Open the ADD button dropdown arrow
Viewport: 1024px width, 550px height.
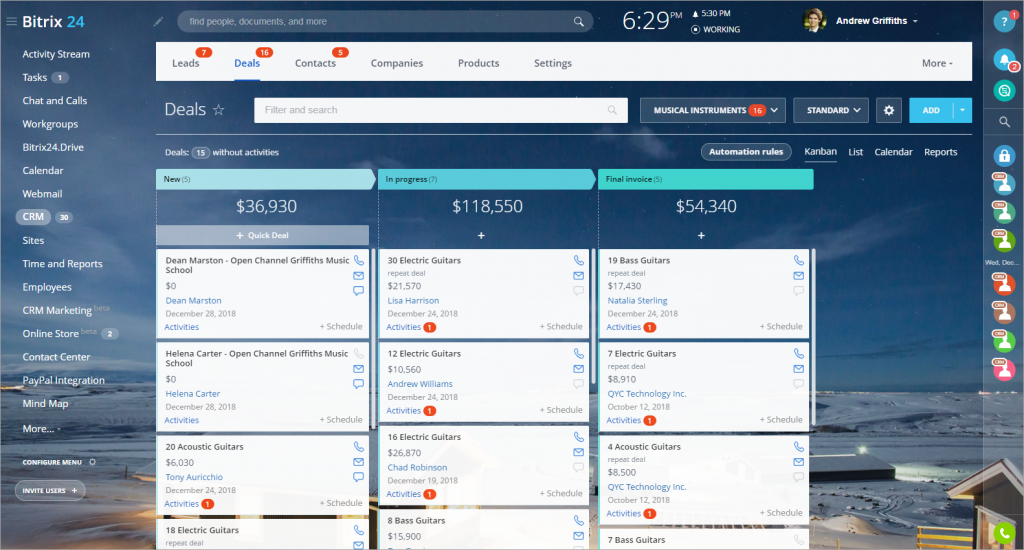(963, 110)
